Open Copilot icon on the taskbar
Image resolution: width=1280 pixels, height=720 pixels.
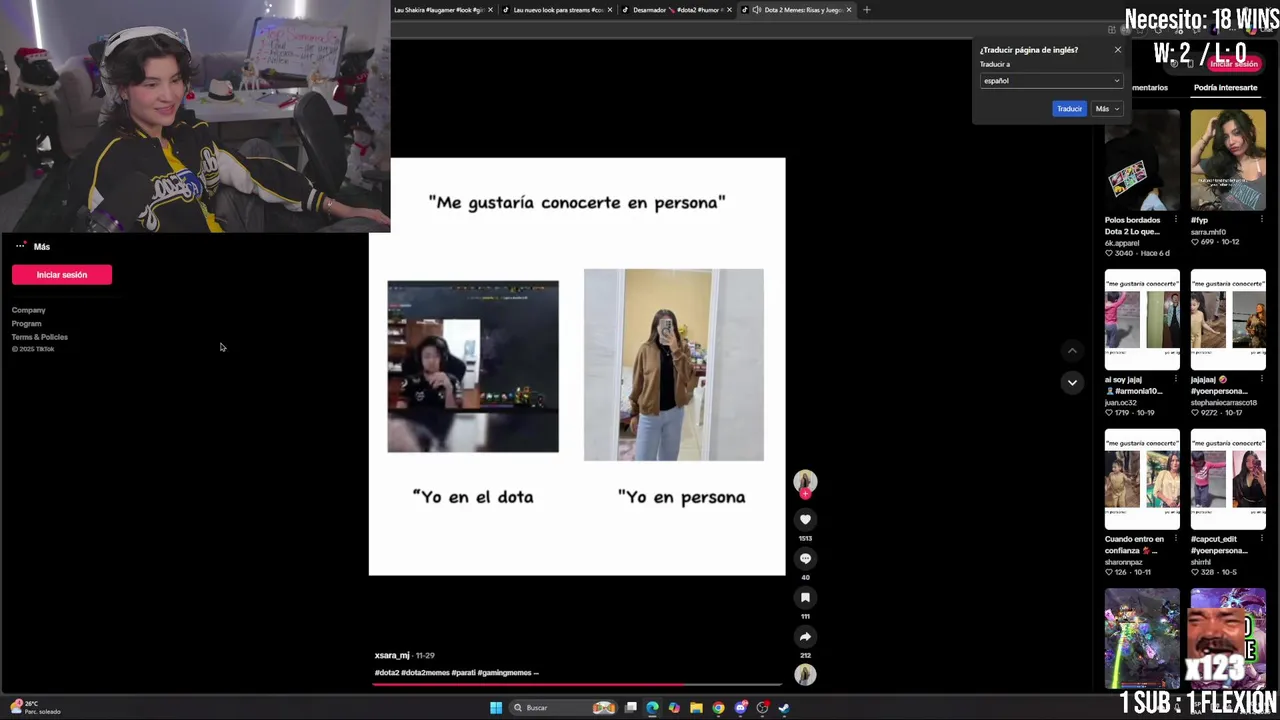674,708
